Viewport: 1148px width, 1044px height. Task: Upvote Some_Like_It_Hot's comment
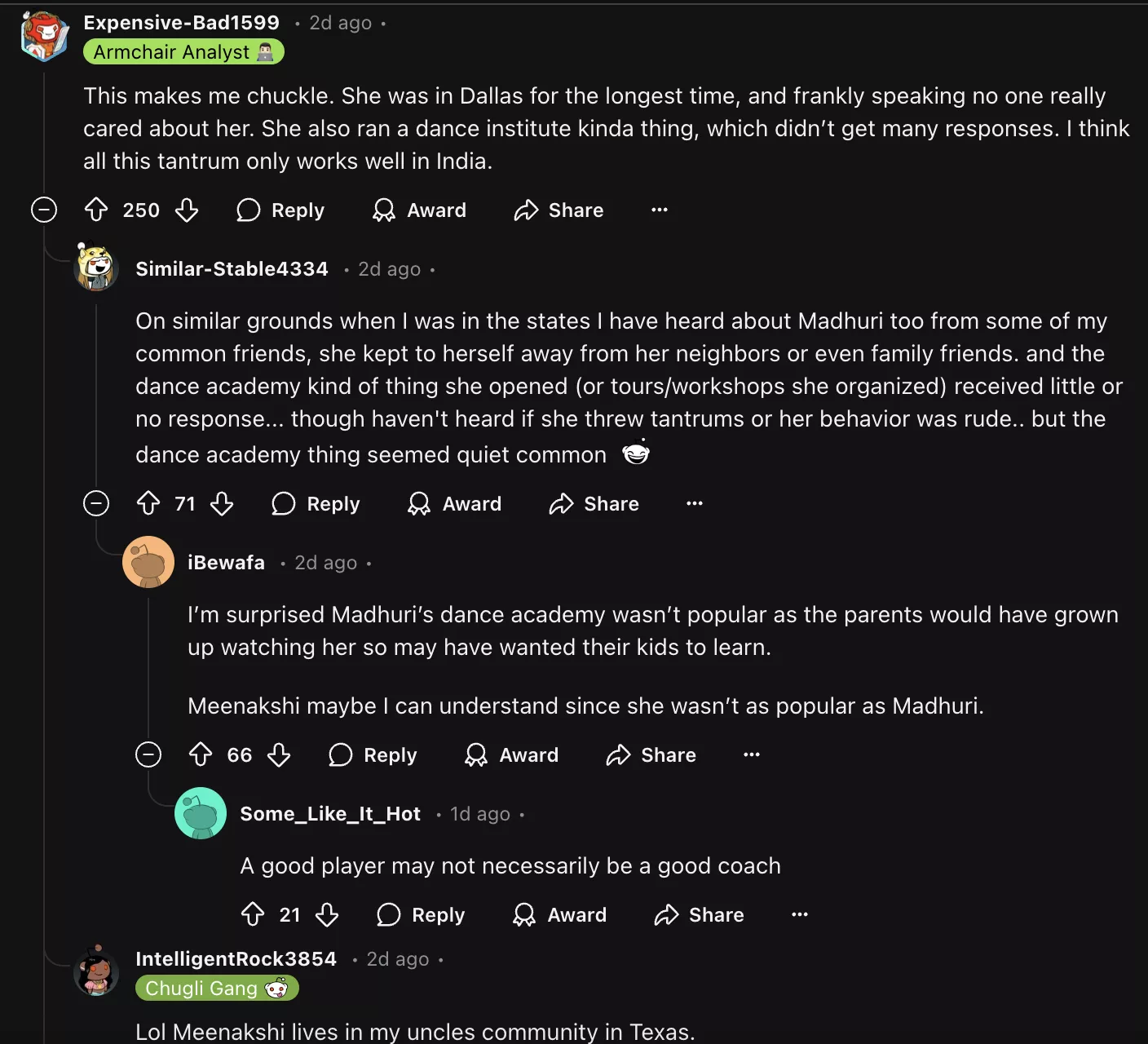coord(253,915)
